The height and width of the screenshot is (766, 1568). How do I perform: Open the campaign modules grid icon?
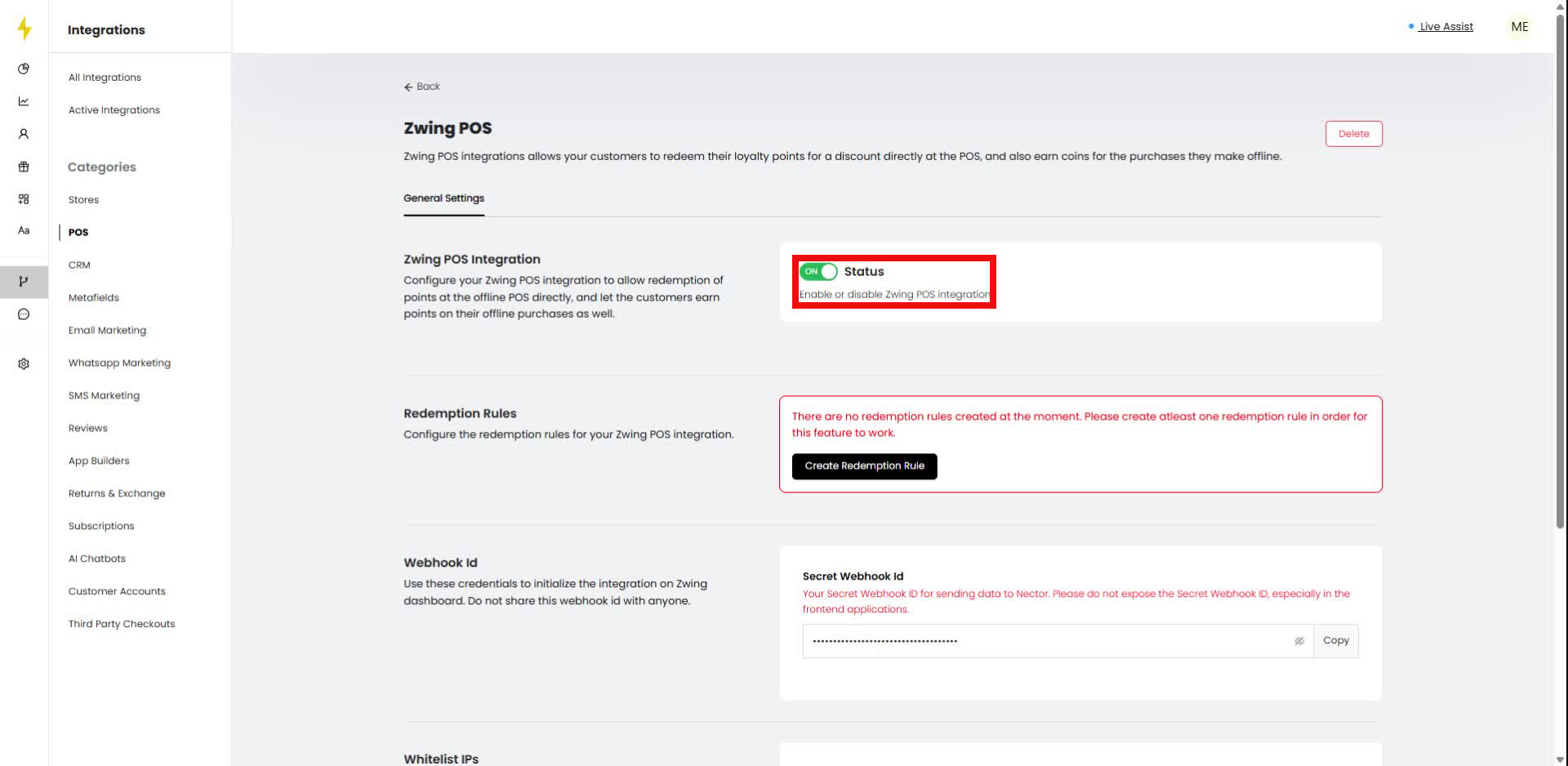tap(24, 198)
